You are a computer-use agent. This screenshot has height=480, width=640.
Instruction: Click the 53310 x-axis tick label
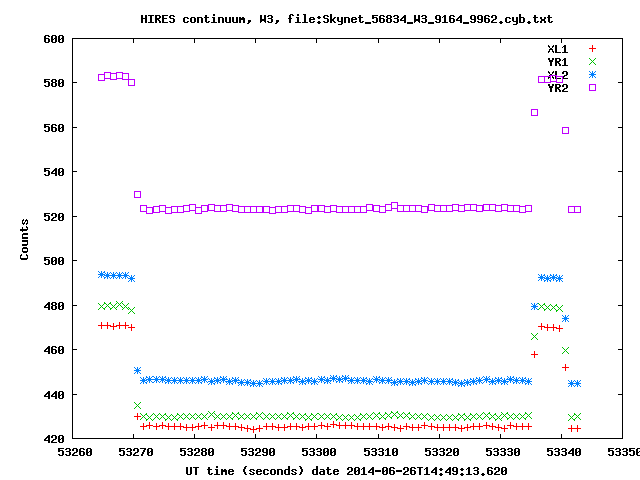380,452
